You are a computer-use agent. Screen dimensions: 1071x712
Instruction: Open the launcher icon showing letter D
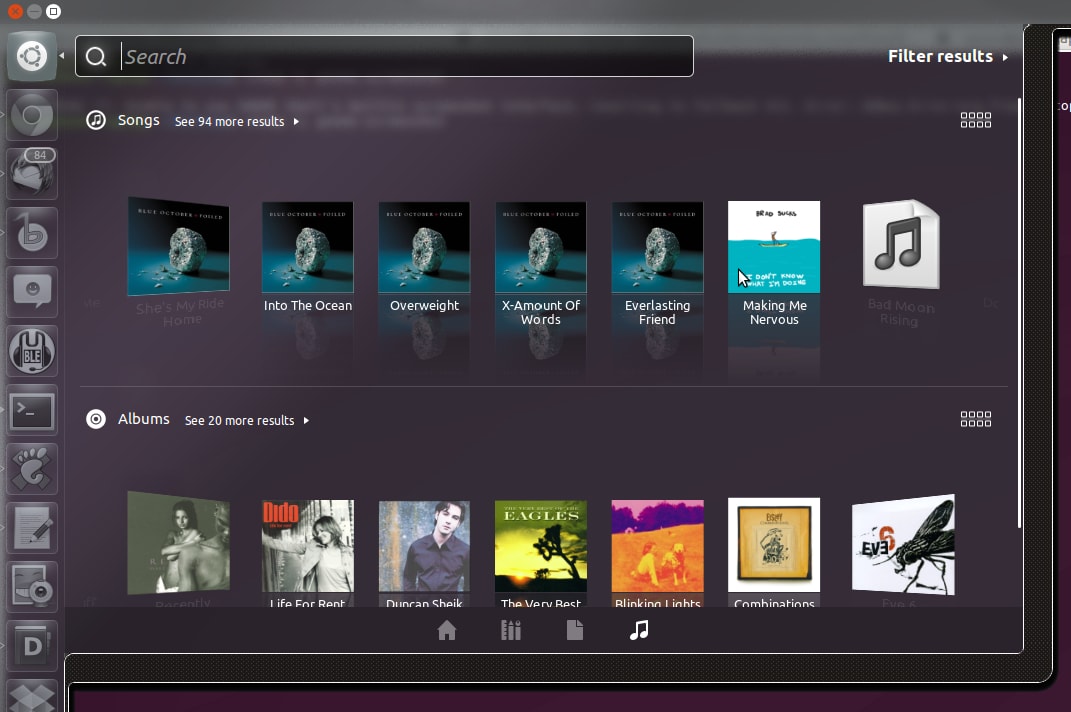pyautogui.click(x=31, y=646)
